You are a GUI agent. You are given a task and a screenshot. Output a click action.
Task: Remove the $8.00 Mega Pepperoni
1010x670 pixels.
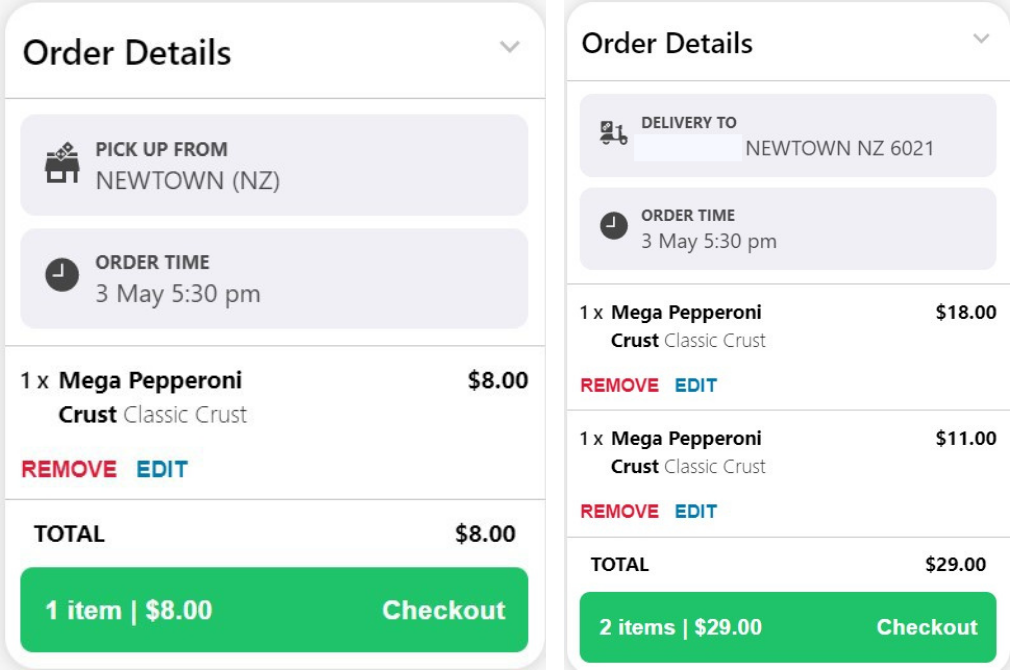click(x=69, y=469)
